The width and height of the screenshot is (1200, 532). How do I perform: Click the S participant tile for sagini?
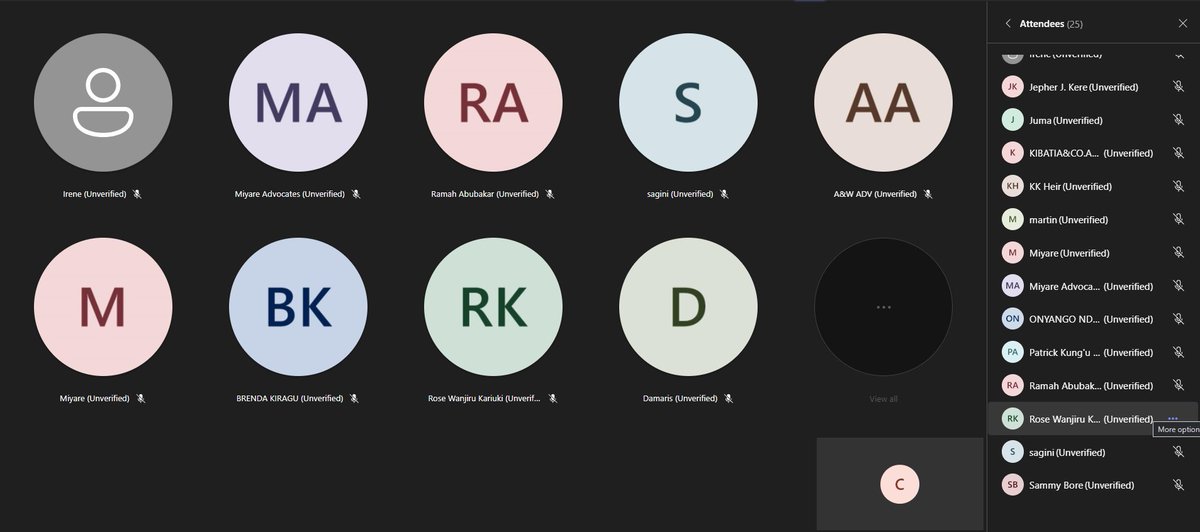coord(688,102)
